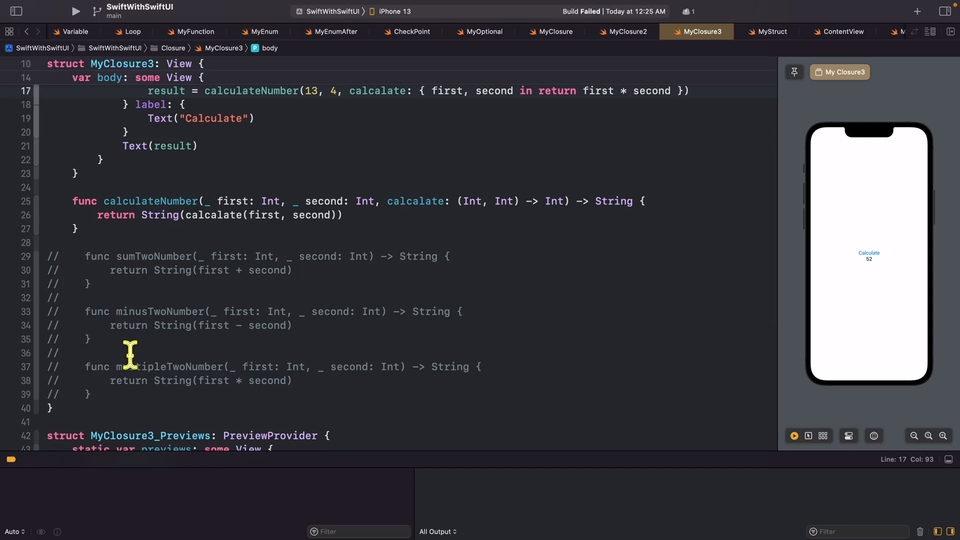This screenshot has width=960, height=540.
Task: Switch to the MyFunction tab
Action: 191,31
